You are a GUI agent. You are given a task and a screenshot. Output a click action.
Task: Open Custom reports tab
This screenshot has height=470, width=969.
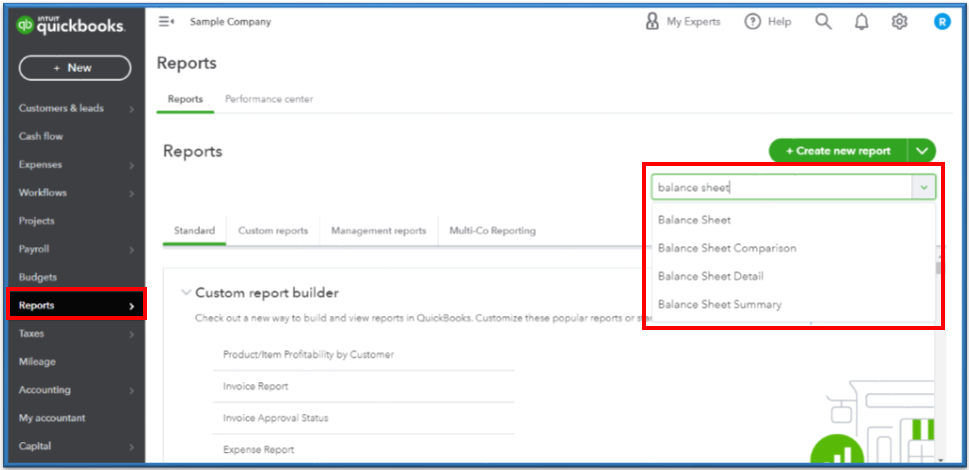(x=273, y=231)
